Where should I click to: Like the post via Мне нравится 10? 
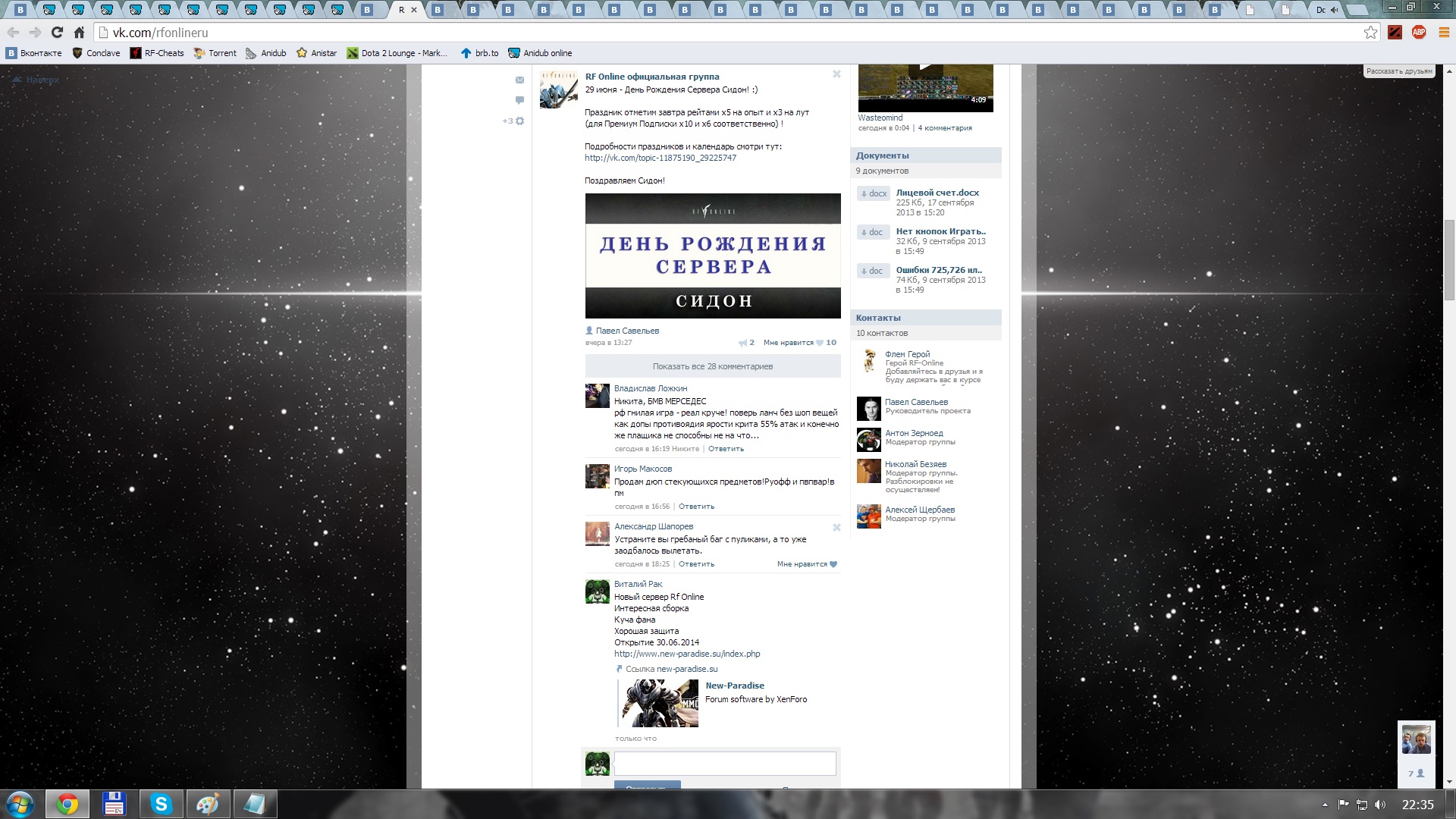tap(799, 343)
